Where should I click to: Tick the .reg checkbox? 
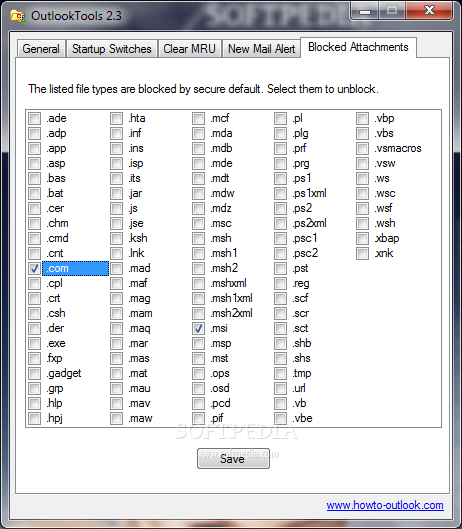point(280,283)
